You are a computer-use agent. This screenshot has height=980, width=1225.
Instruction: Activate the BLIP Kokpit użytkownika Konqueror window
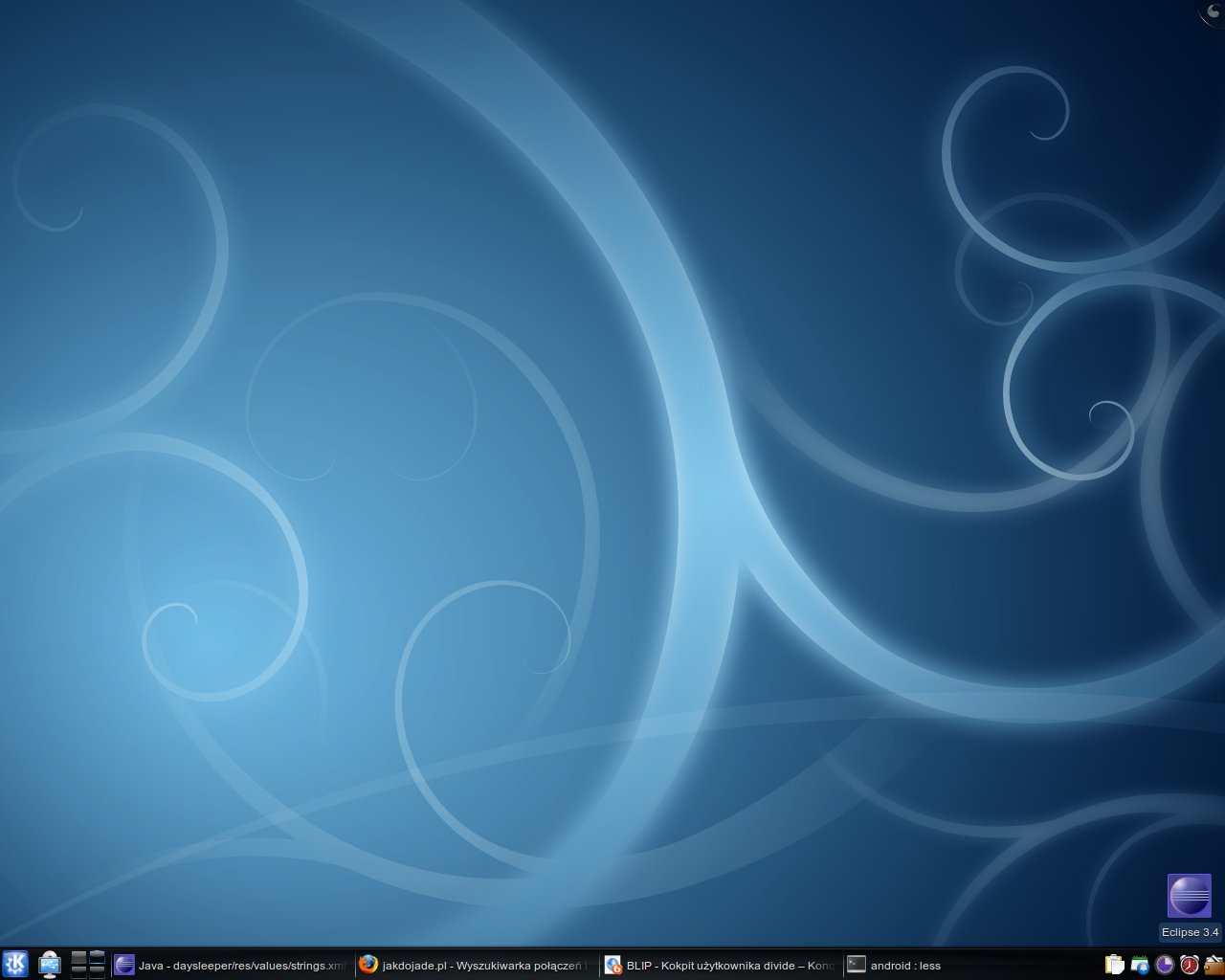click(720, 966)
